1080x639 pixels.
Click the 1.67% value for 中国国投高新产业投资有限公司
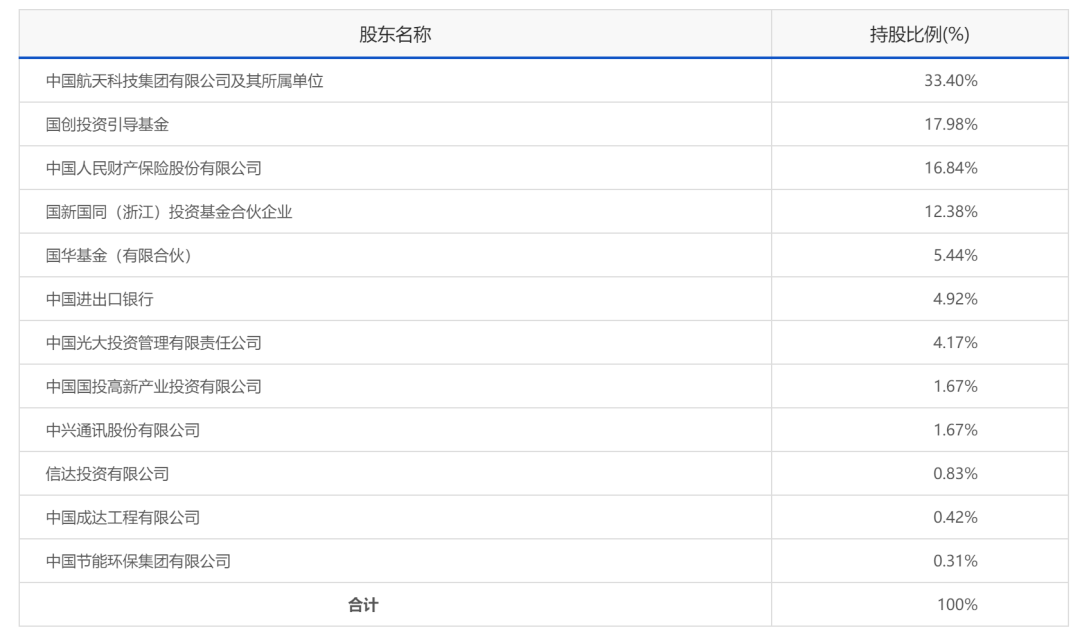point(955,387)
